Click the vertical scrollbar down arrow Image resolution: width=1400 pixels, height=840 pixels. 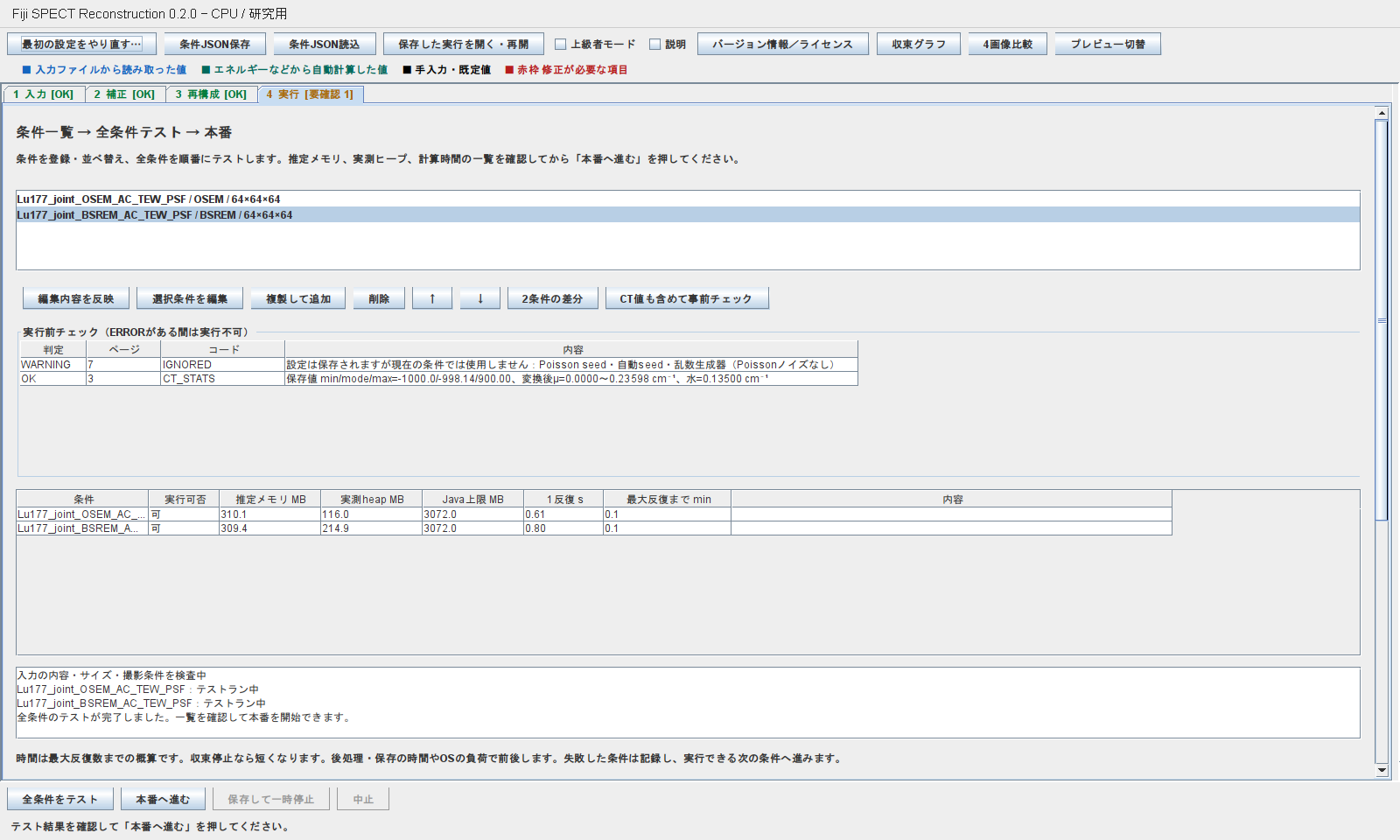pyautogui.click(x=1382, y=770)
